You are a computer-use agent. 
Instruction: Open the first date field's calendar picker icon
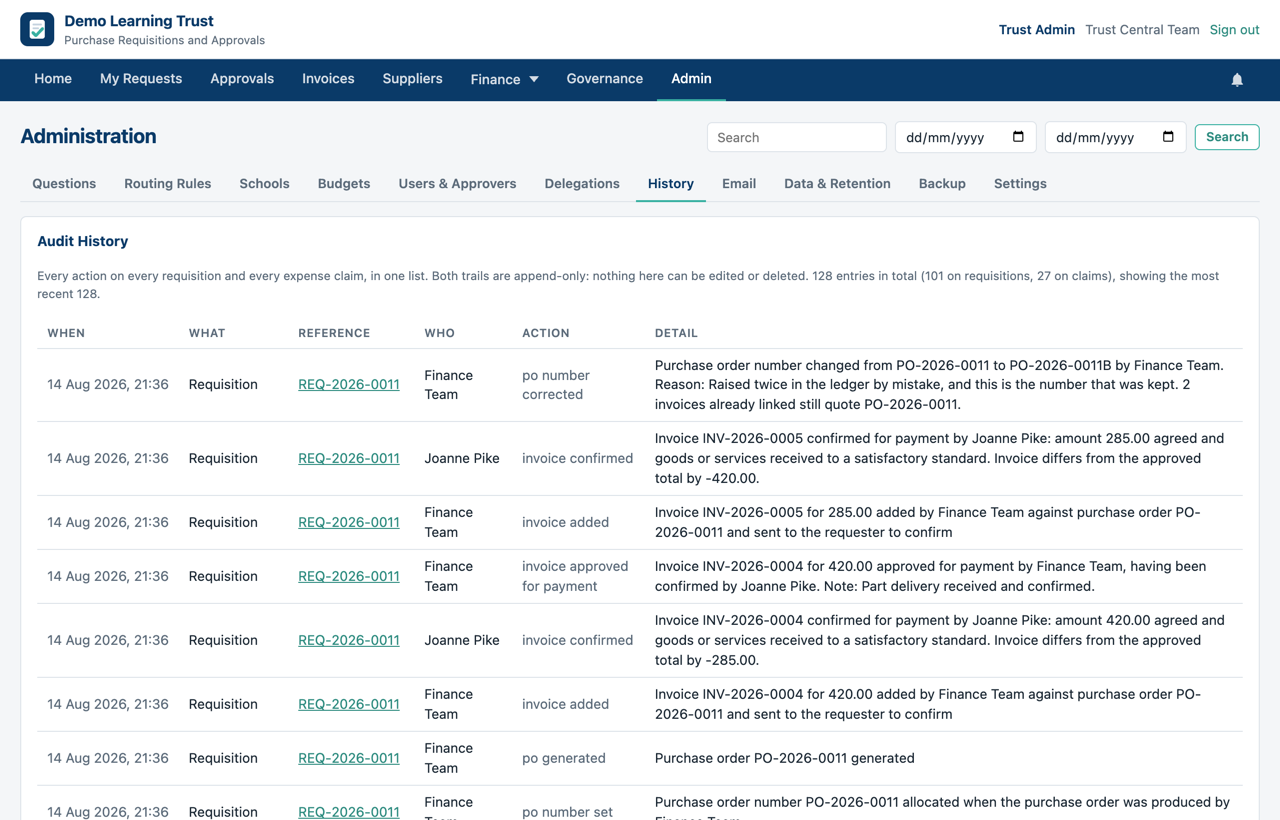(x=1018, y=137)
